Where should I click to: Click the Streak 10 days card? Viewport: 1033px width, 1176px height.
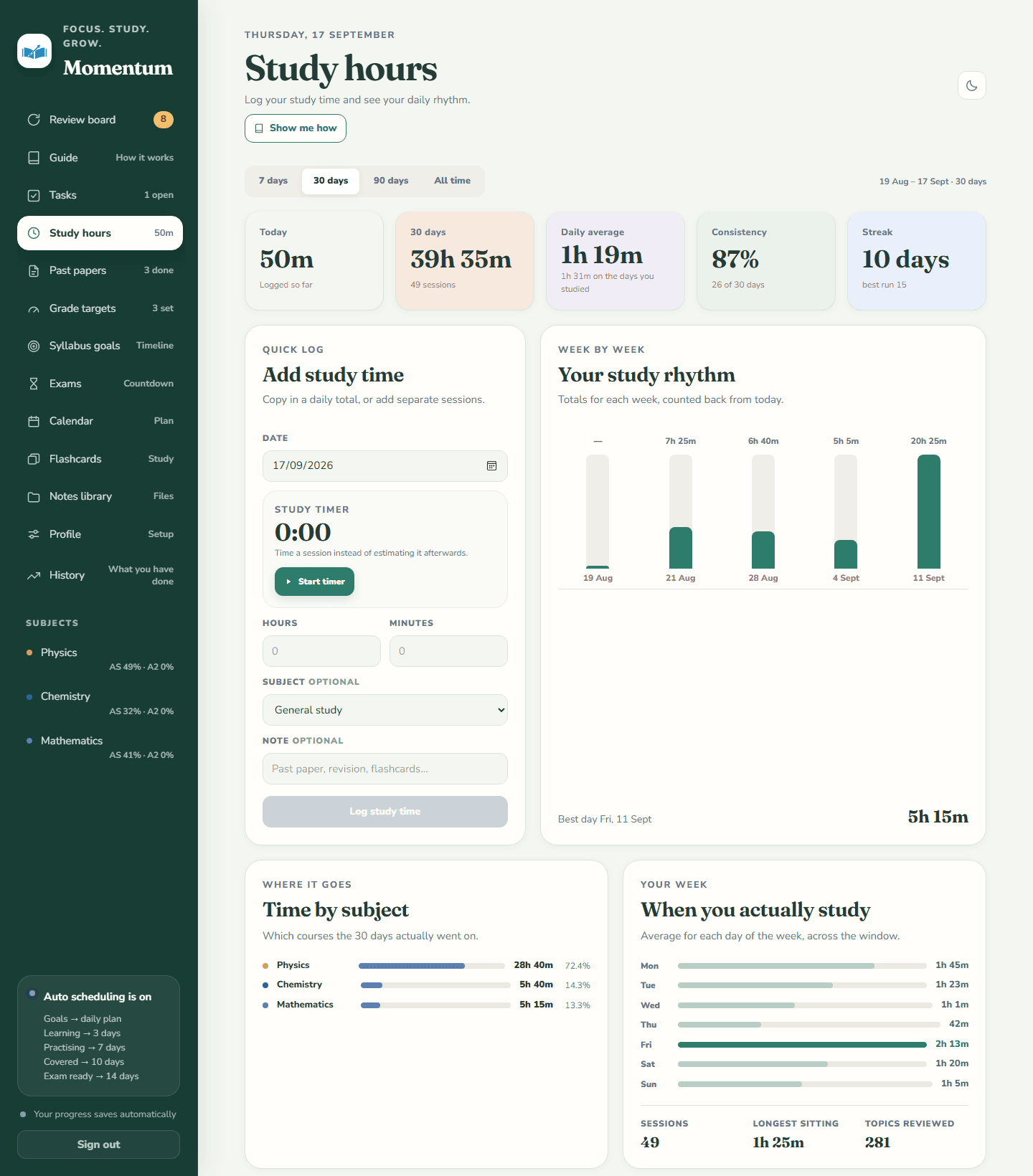pos(917,261)
